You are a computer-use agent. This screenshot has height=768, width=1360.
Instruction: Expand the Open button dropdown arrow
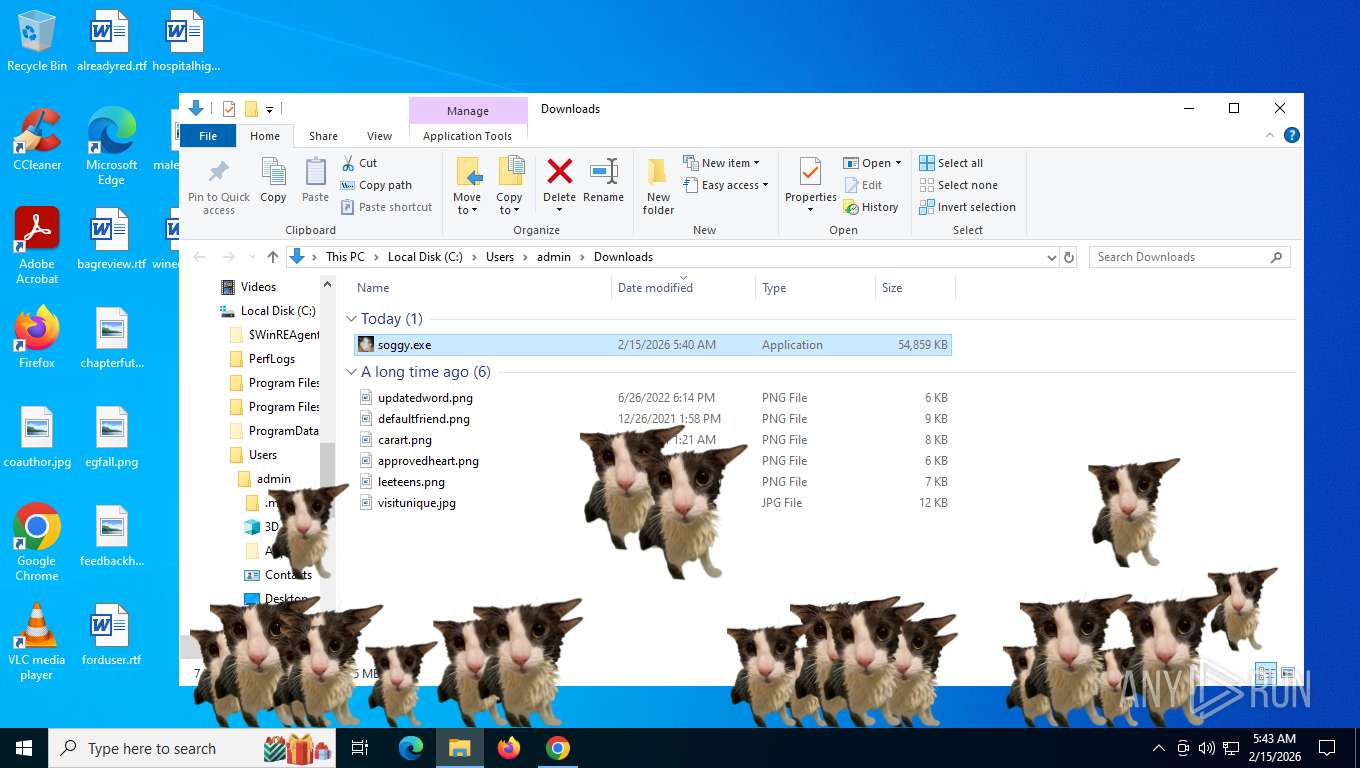pos(898,163)
